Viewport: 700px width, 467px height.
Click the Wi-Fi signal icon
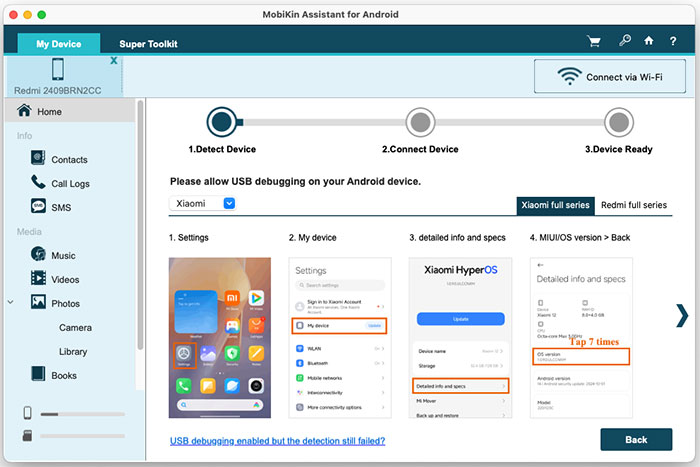click(x=569, y=76)
